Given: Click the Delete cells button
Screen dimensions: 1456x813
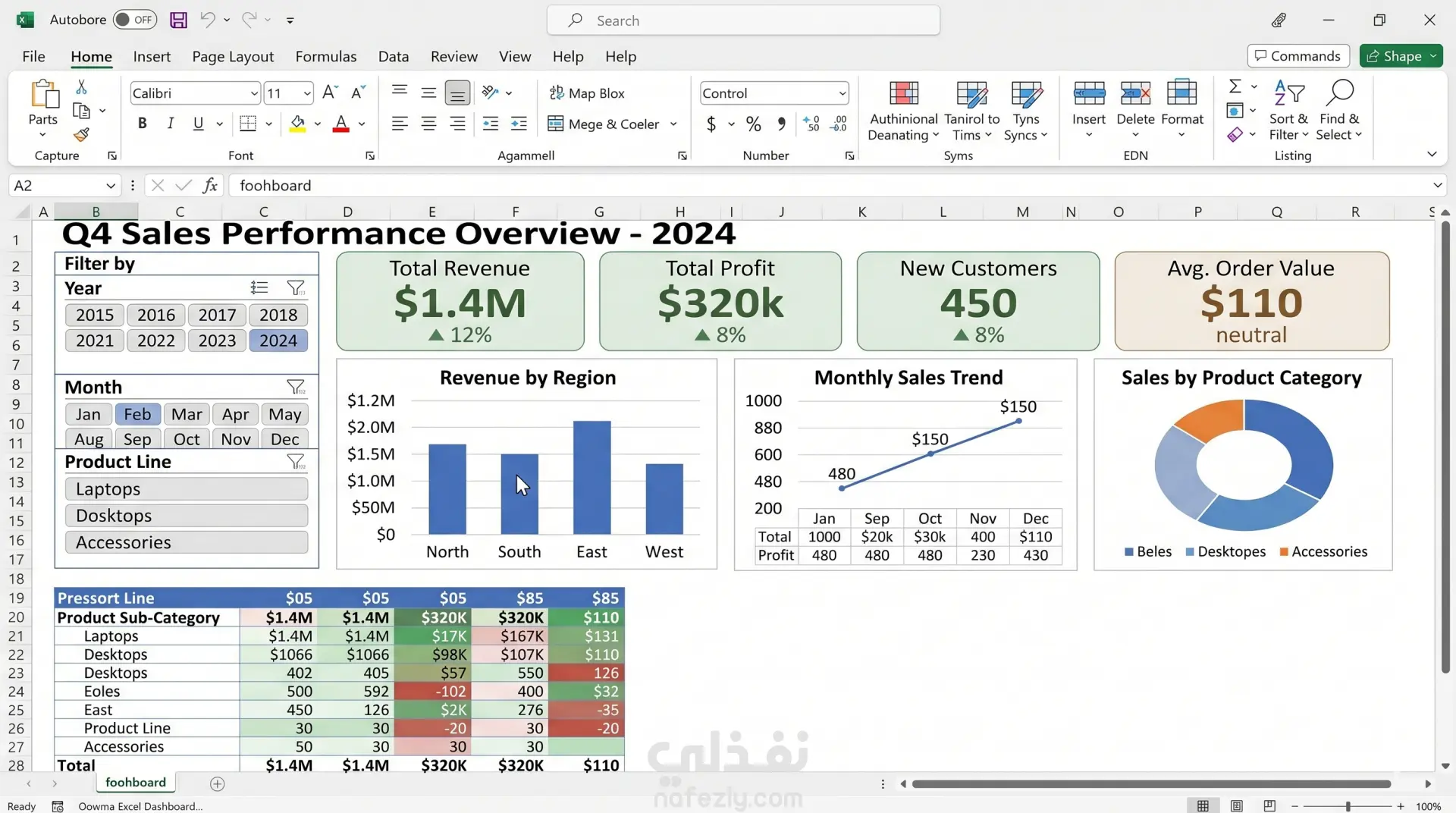Looking at the screenshot, I should tap(1135, 111).
